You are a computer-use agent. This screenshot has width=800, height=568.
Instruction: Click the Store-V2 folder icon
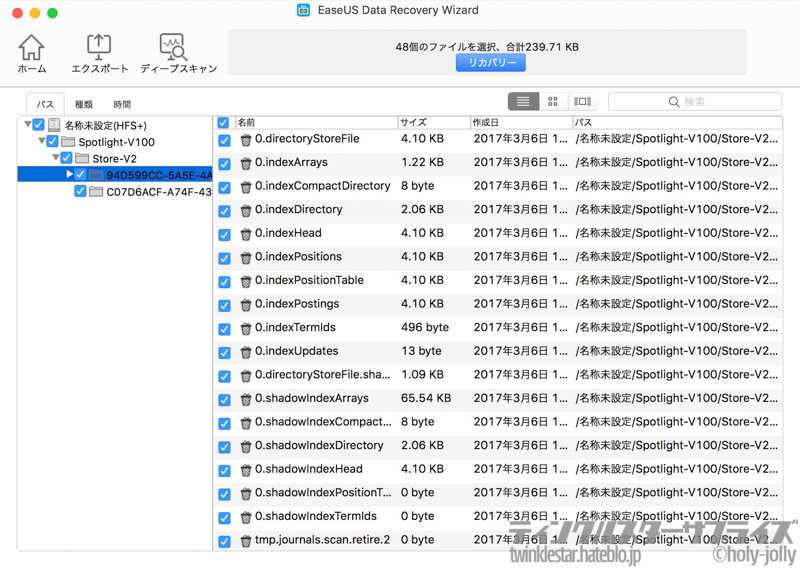point(82,158)
